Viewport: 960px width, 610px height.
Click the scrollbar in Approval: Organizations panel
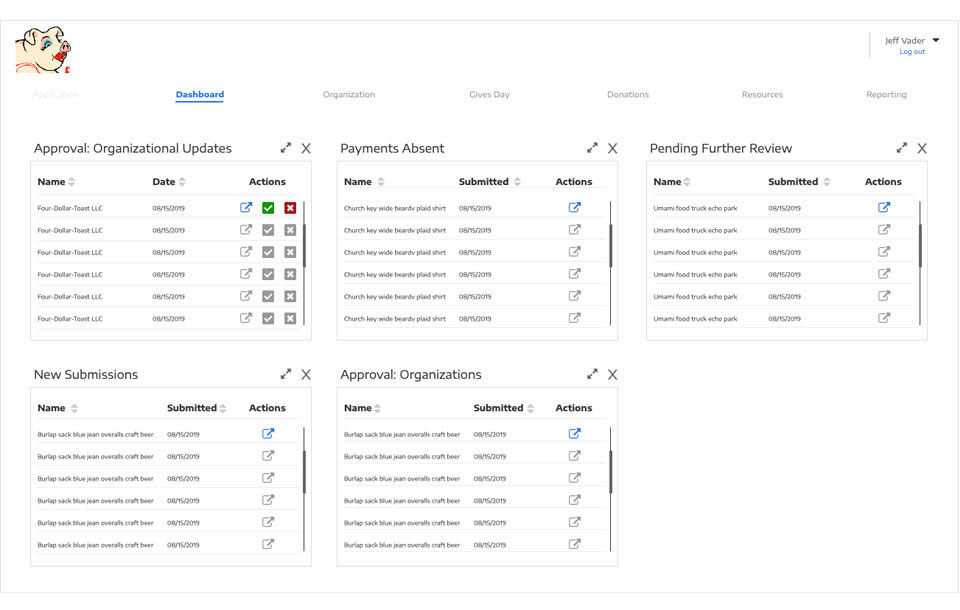[610, 470]
